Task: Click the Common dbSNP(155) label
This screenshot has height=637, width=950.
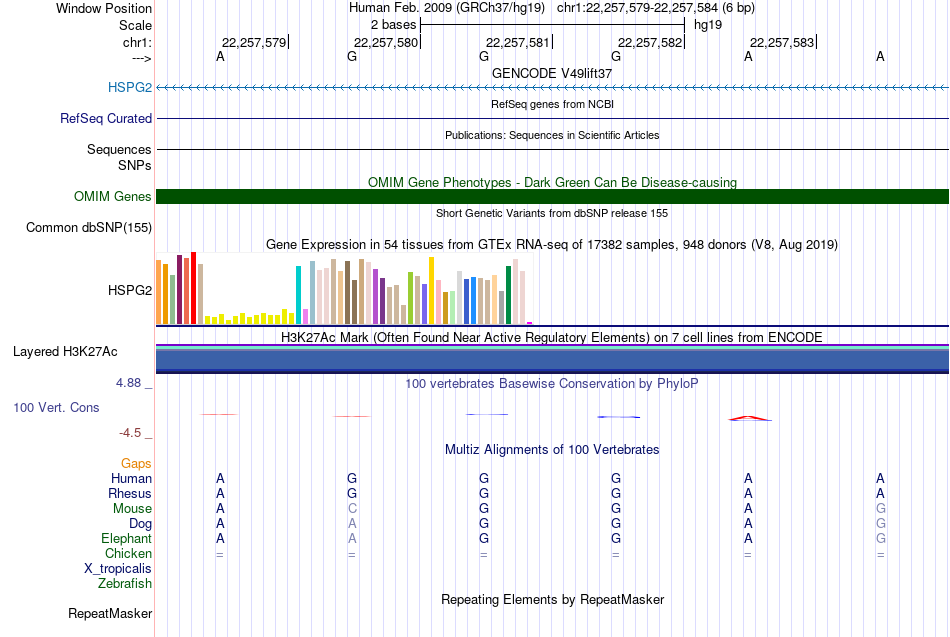Action: point(89,227)
